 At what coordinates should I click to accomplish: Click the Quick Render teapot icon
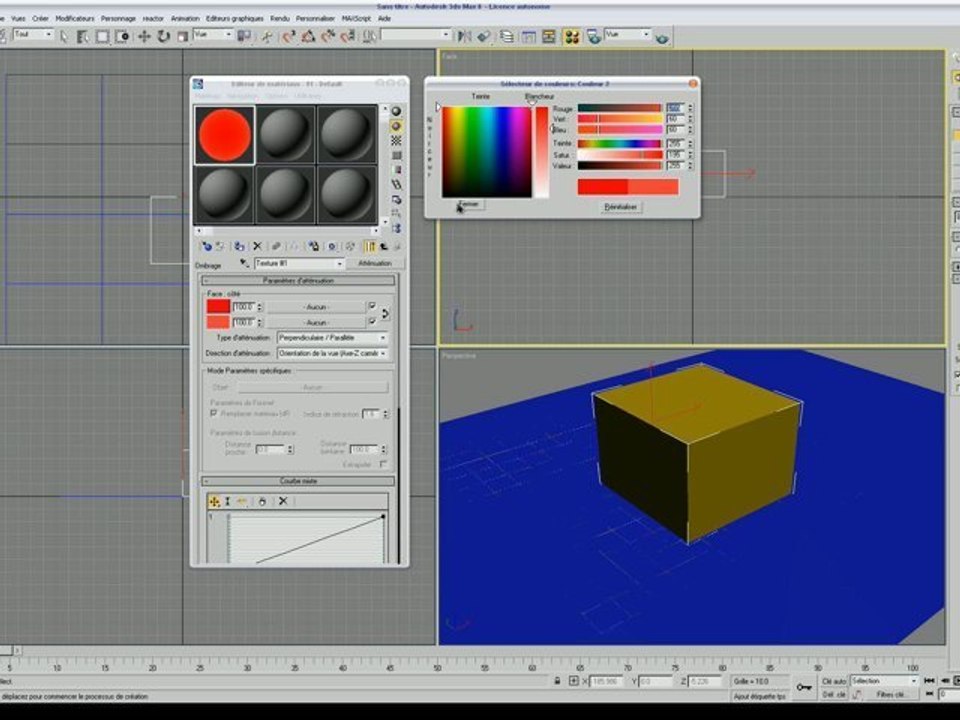tap(662, 38)
